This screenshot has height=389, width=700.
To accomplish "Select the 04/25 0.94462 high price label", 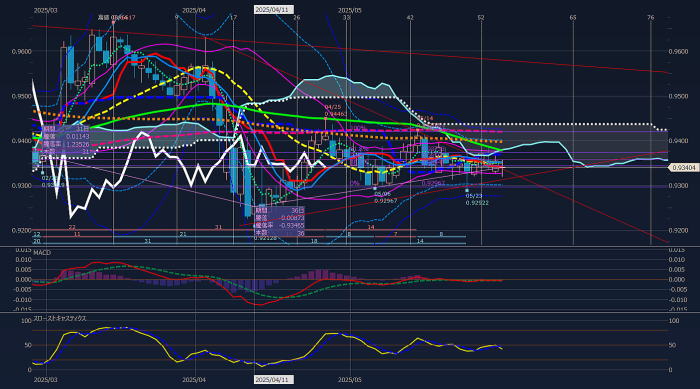I will click(x=336, y=111).
